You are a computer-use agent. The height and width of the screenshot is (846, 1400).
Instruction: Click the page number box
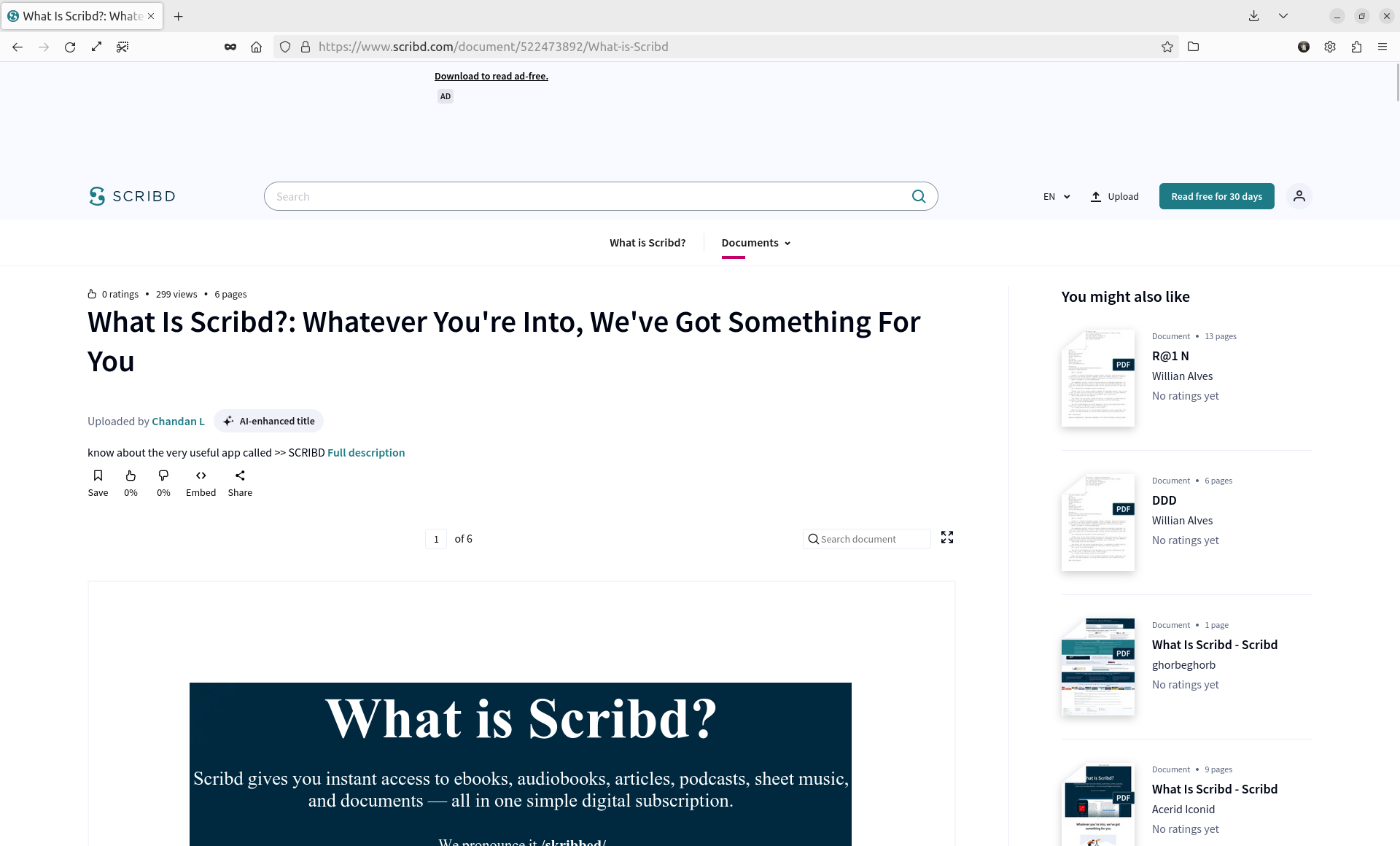point(436,539)
